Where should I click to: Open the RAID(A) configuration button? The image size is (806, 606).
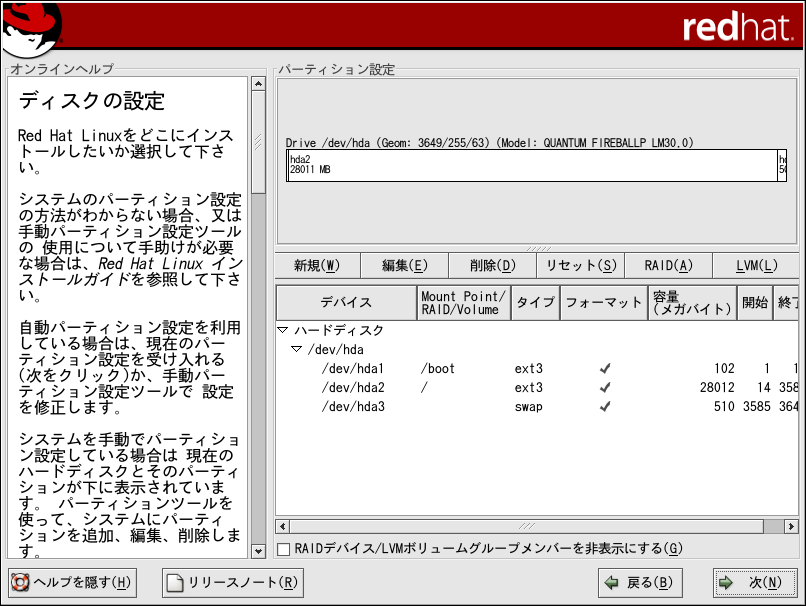[668, 266]
